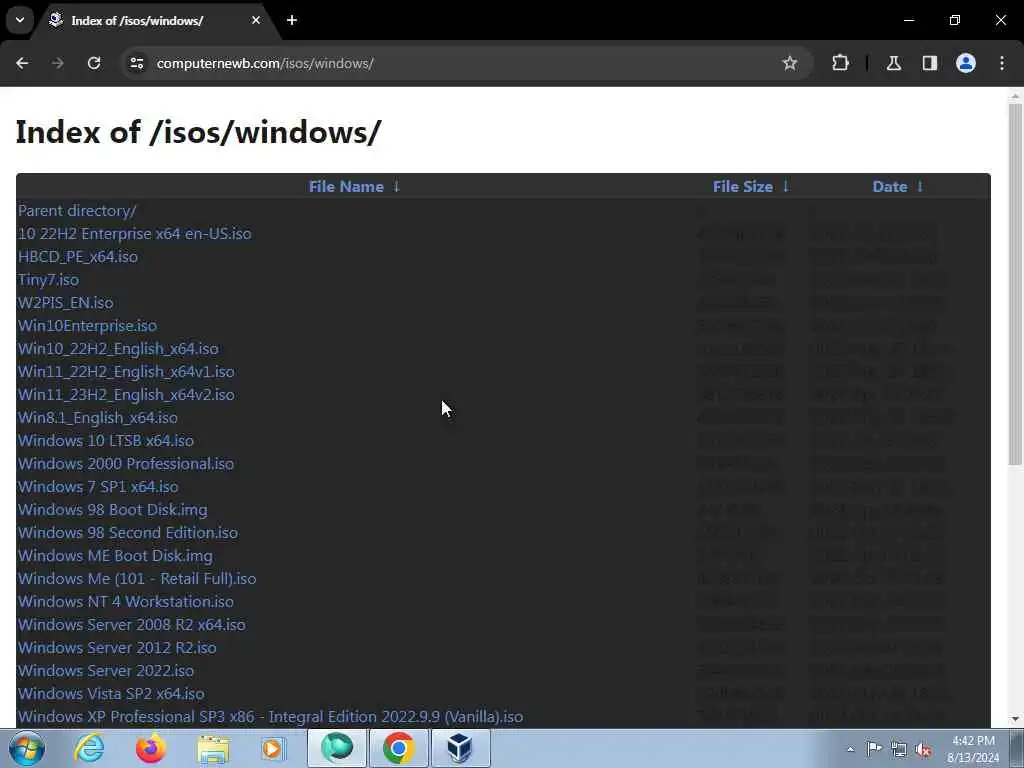This screenshot has width=1024, height=768.
Task: Reload the current page
Action: (94, 63)
